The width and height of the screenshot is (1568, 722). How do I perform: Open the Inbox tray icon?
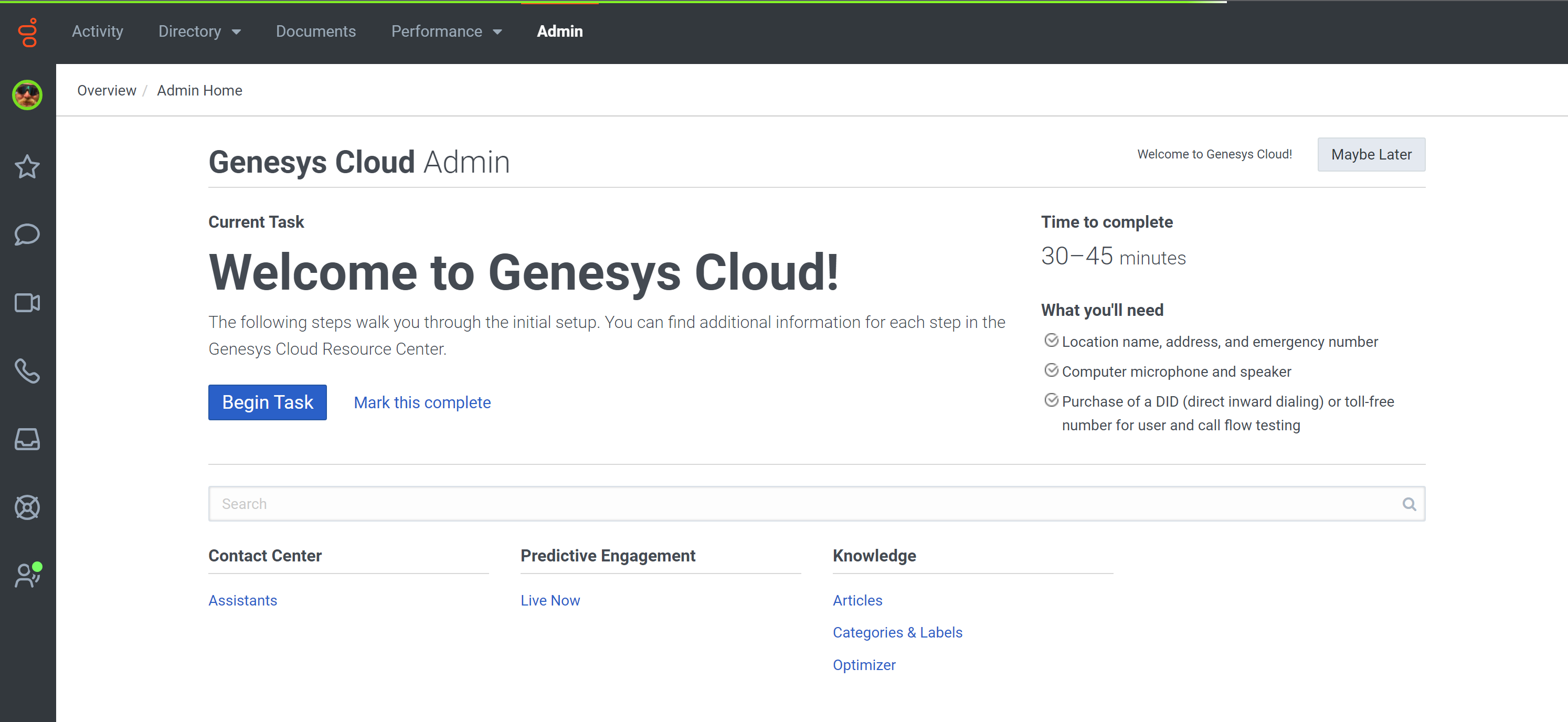click(27, 439)
